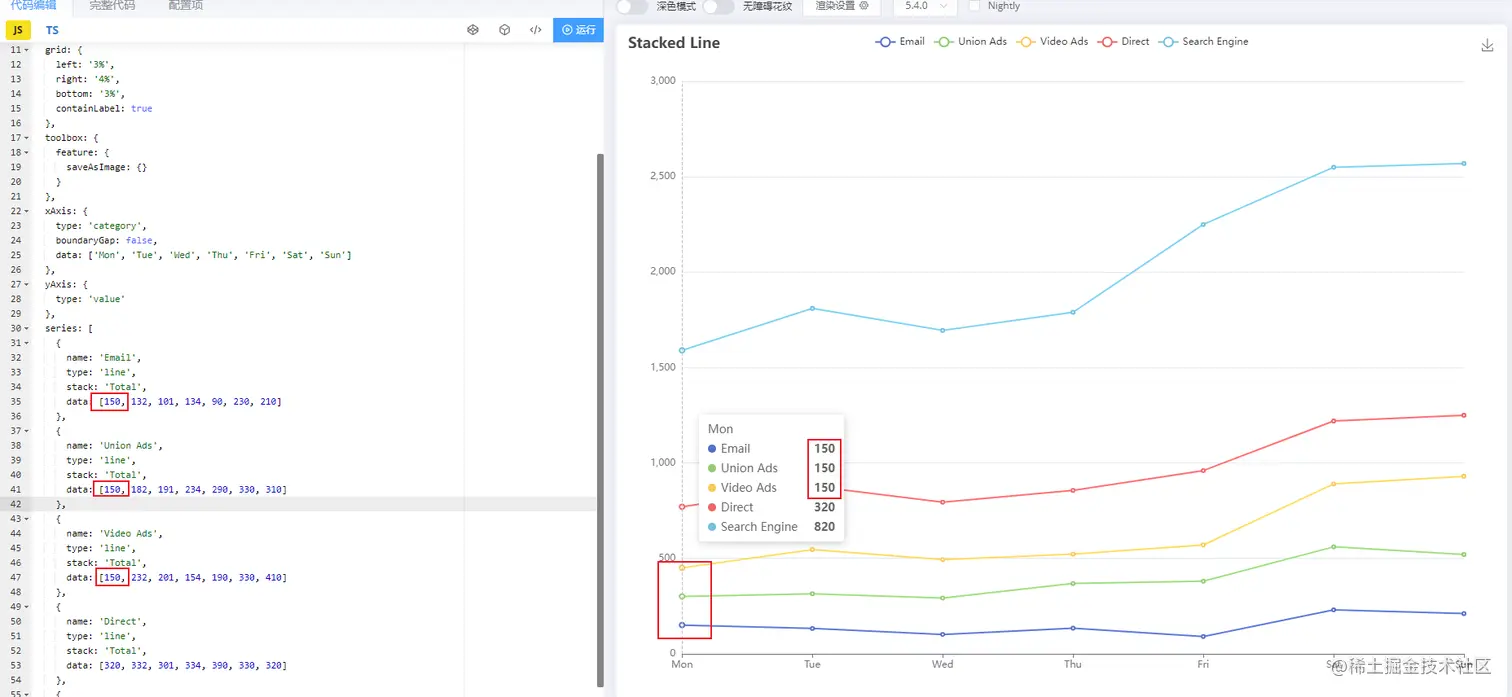The image size is (1512, 697).
Task: Toggle 无障碍花纹 pattern switch
Action: coord(718,6)
